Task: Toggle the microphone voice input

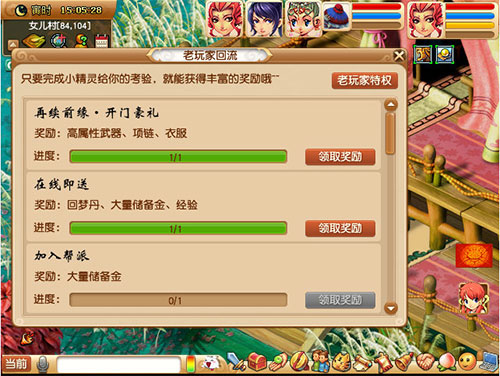Action: (x=42, y=364)
